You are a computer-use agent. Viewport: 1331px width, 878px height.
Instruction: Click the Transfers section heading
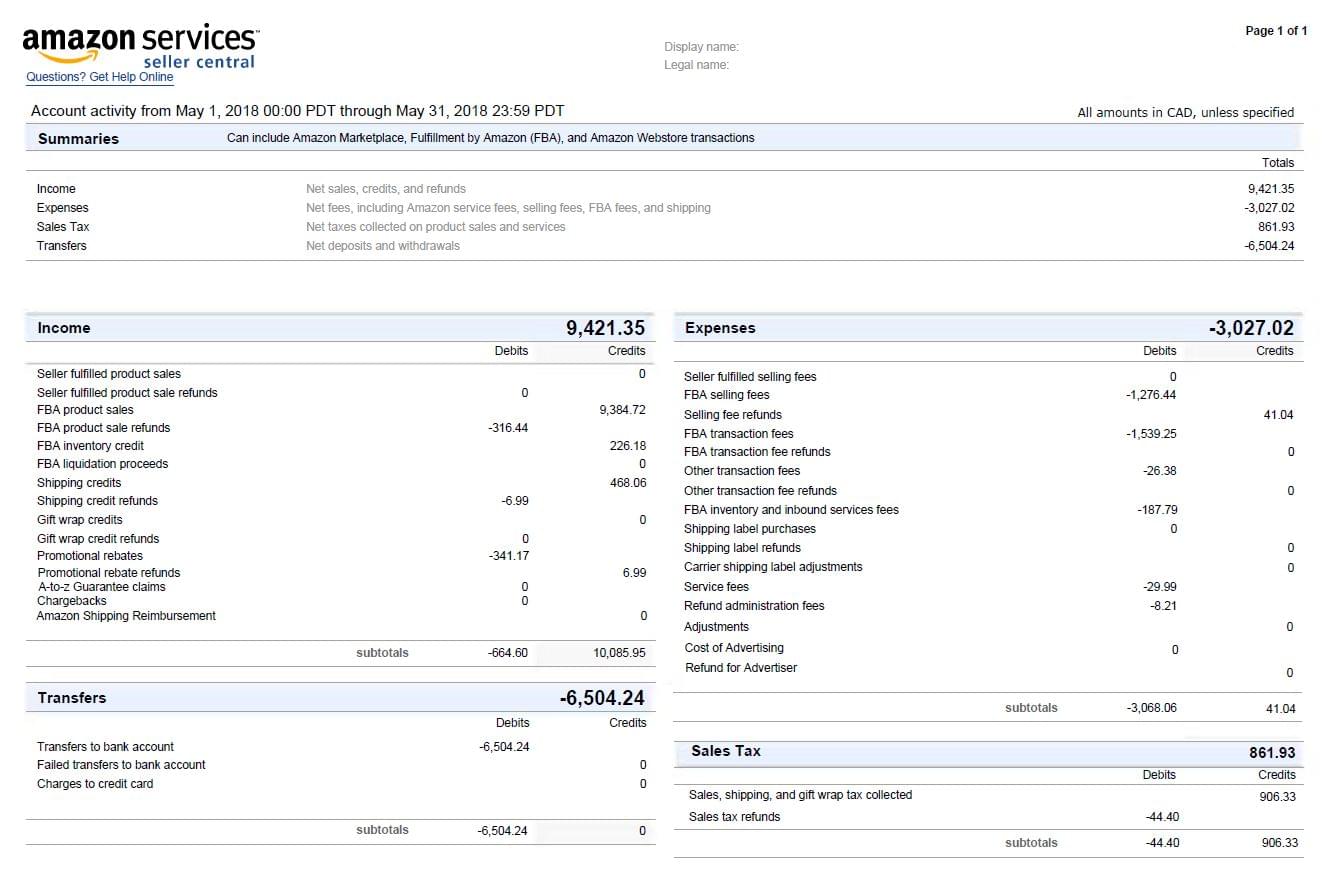[72, 698]
